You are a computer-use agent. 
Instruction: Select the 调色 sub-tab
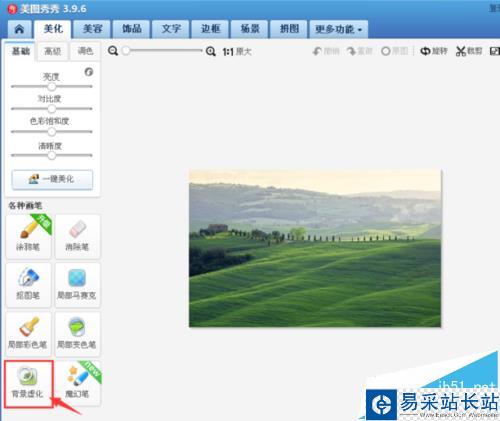click(x=85, y=51)
